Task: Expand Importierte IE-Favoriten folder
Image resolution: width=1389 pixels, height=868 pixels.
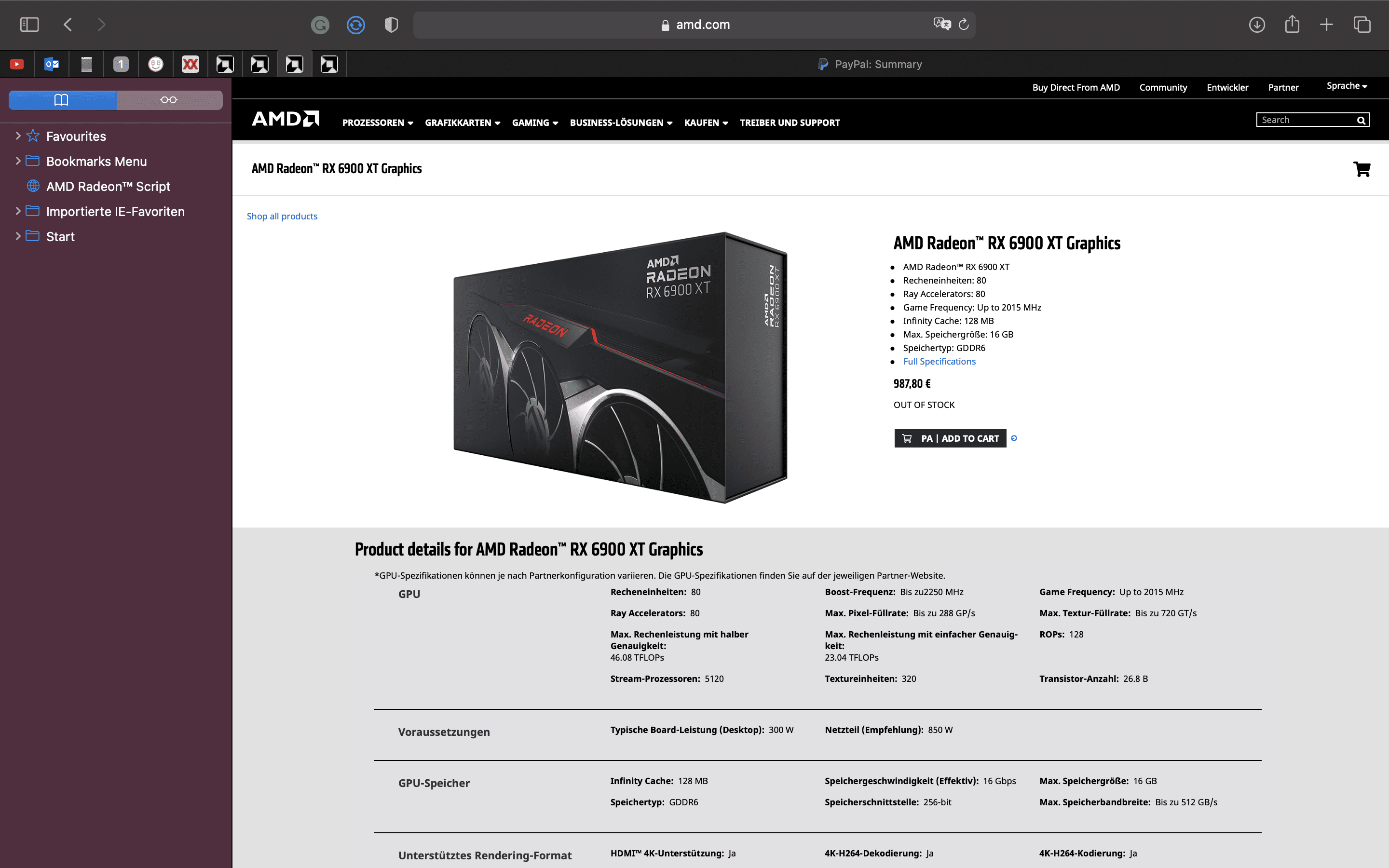Action: (x=18, y=211)
